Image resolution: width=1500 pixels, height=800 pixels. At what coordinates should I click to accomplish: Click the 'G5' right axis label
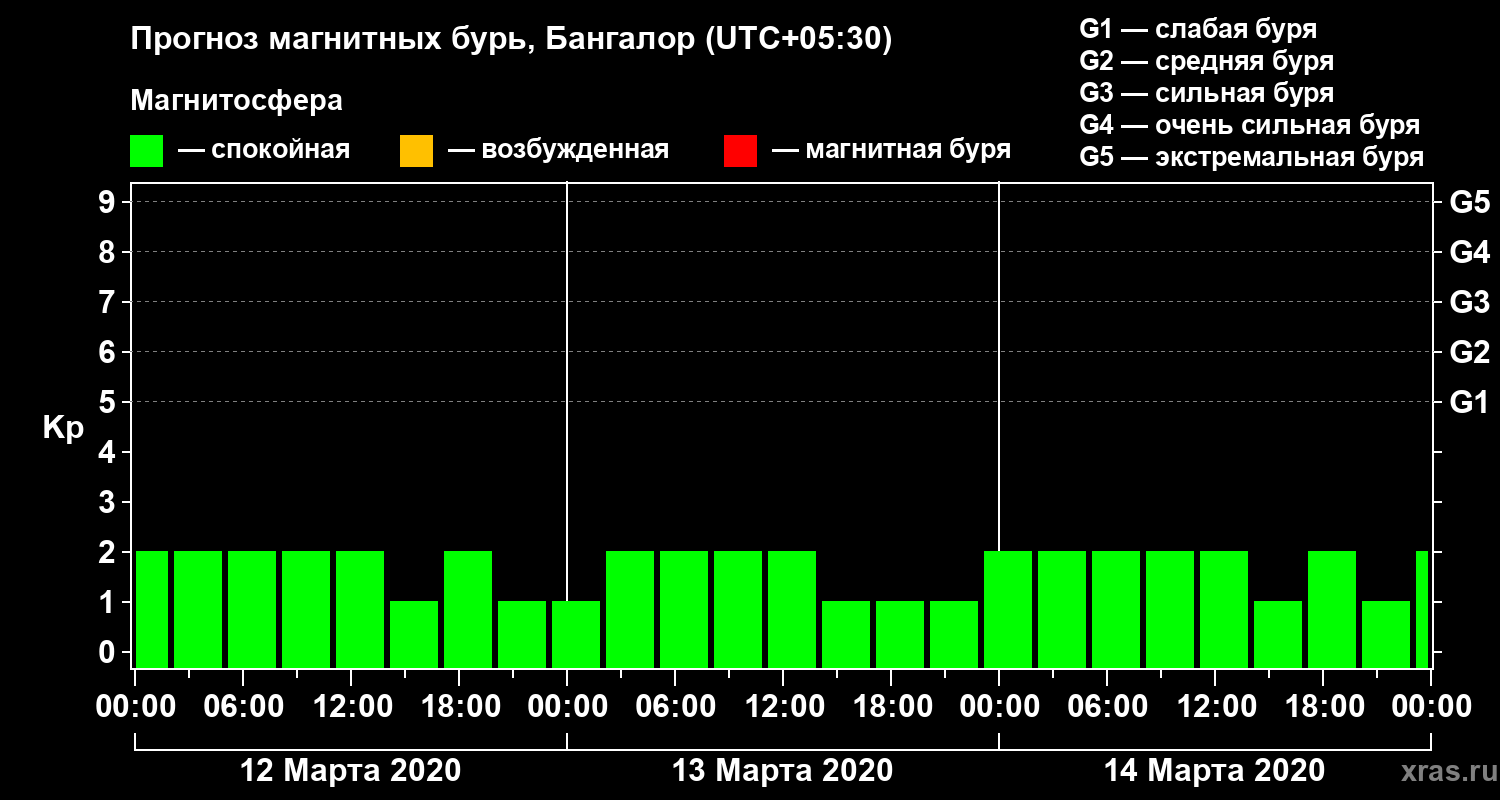coord(1469,202)
